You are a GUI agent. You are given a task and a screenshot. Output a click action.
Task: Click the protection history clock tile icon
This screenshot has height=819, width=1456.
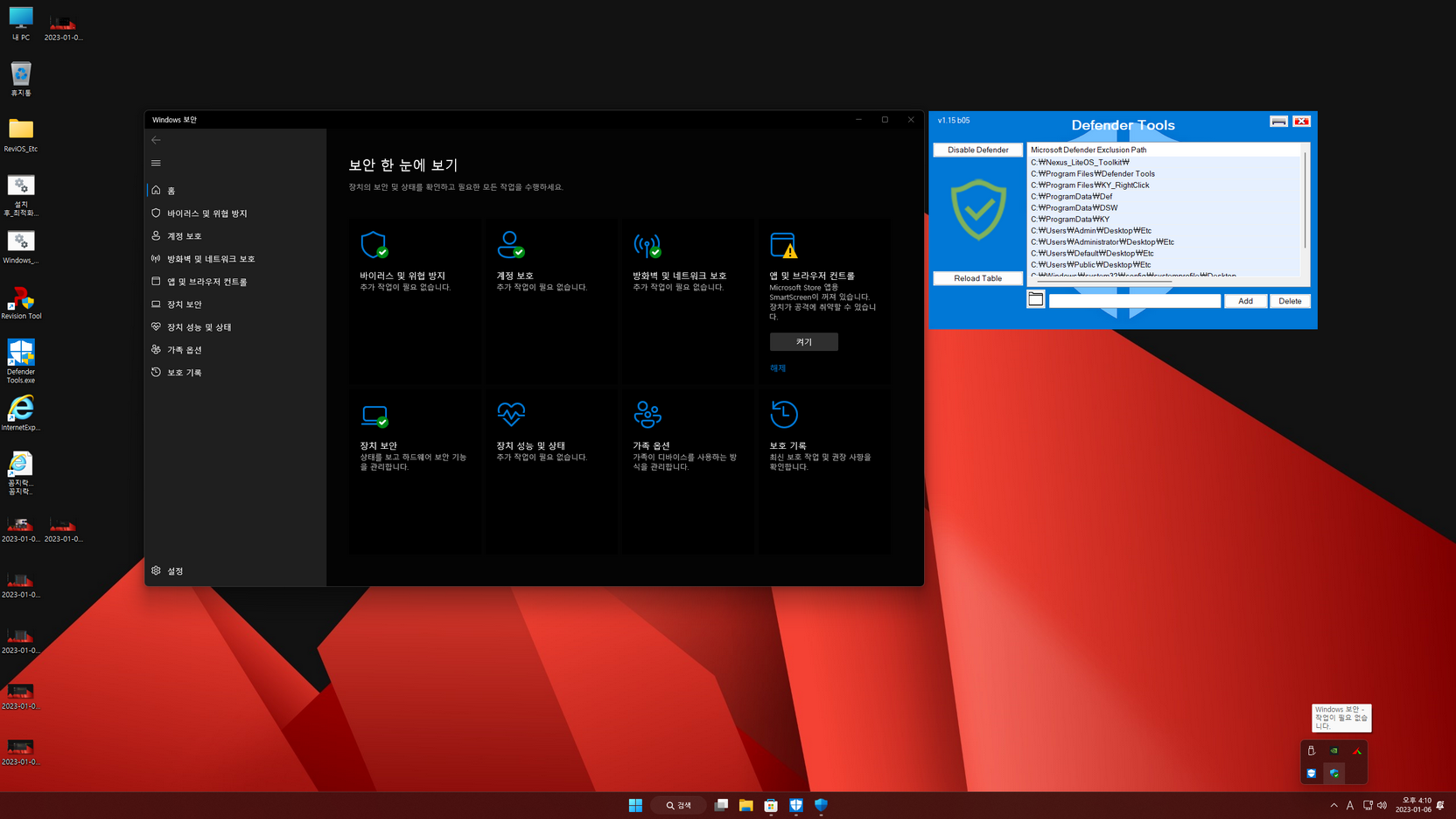pos(784,414)
